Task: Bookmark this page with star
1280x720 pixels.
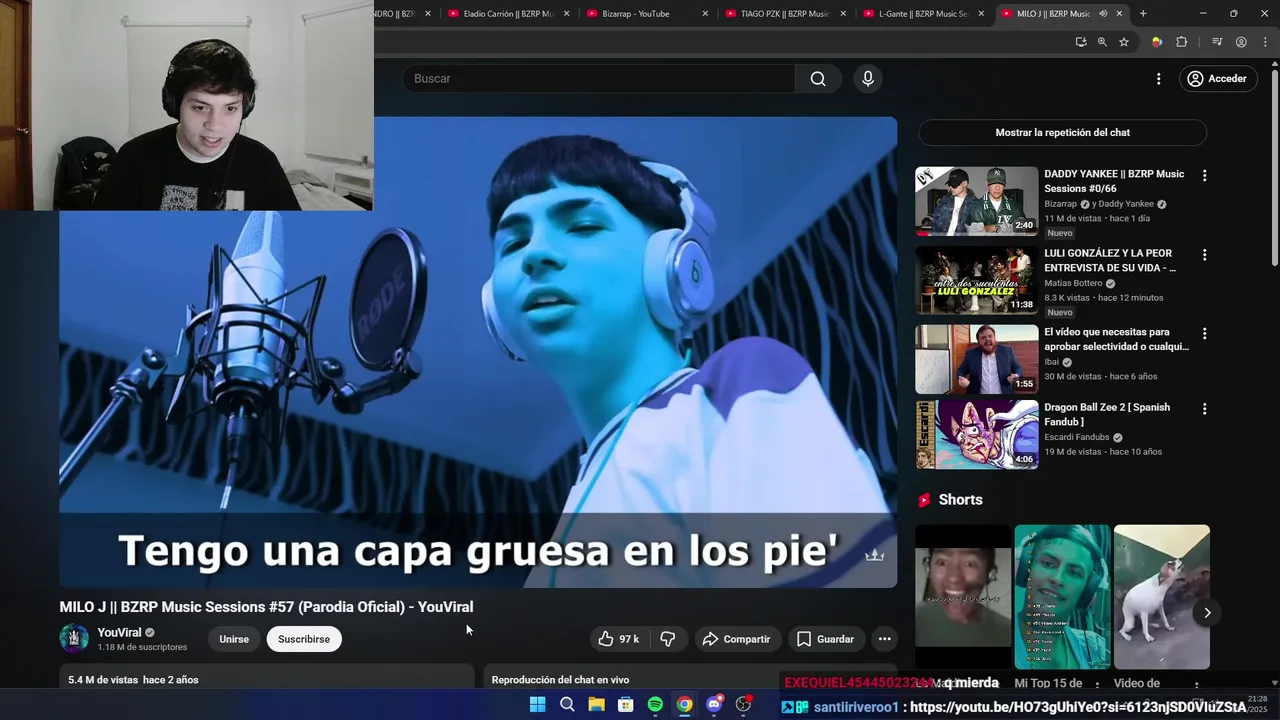Action: click(x=1124, y=42)
